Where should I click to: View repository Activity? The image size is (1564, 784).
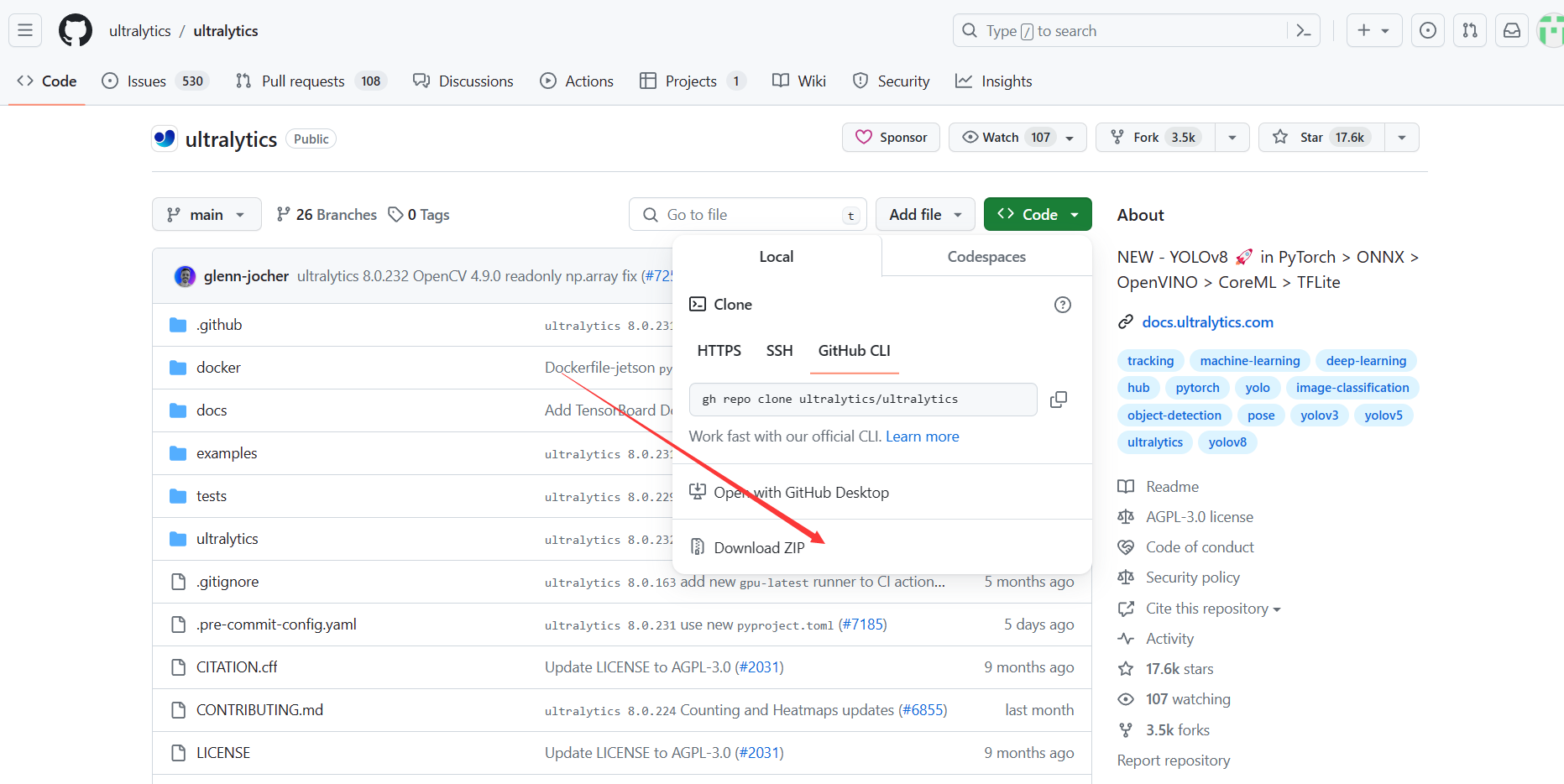click(1156, 639)
